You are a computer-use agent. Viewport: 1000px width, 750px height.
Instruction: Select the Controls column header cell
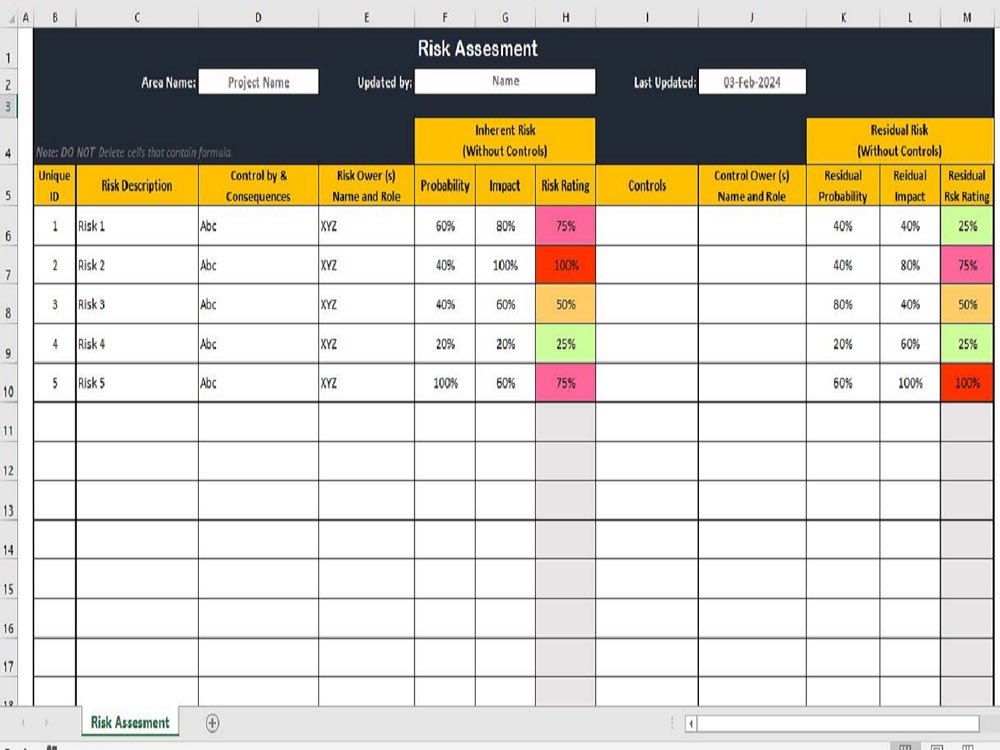[647, 185]
